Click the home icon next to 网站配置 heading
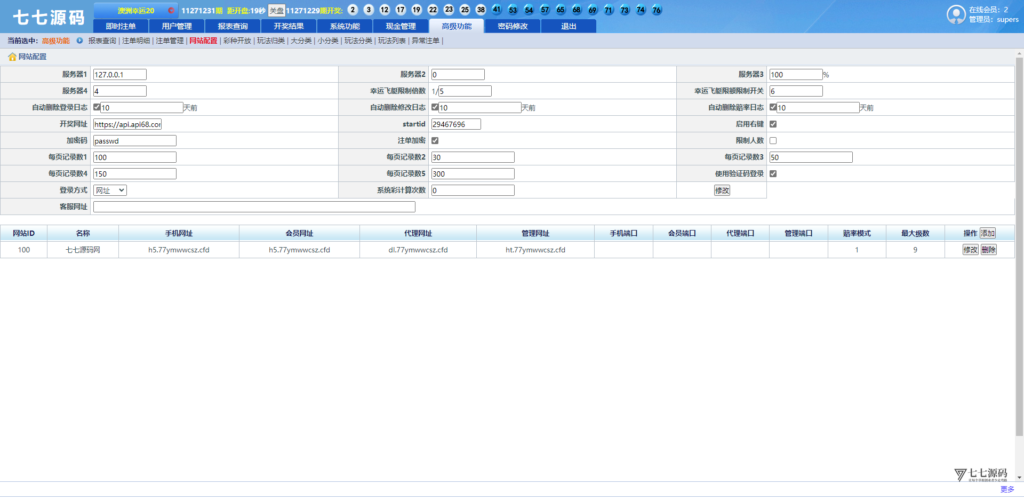This screenshot has width=1024, height=500. click(13, 57)
